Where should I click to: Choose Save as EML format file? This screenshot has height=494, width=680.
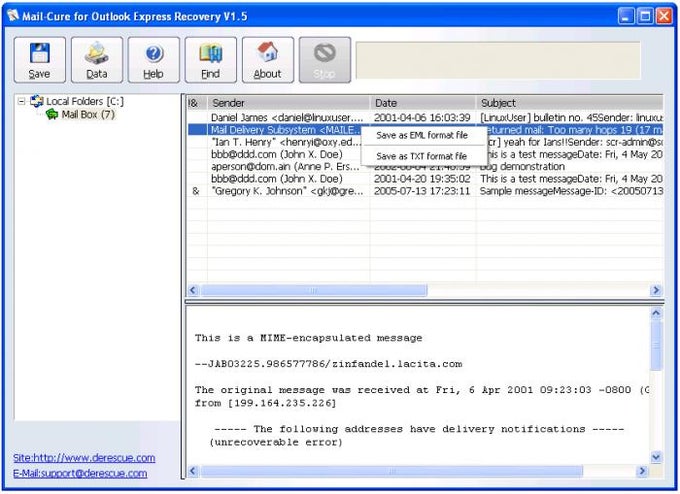coord(422,135)
